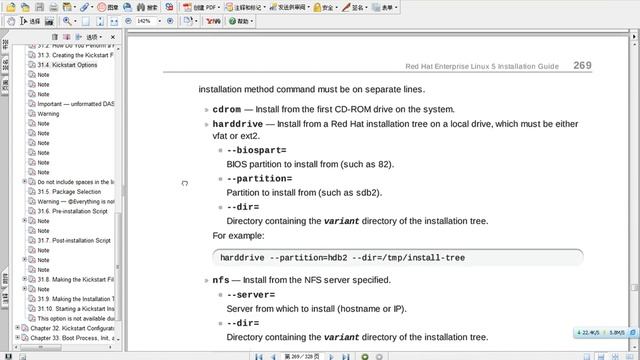Open bookmark 31.4 Kickstart Options

pos(67,65)
